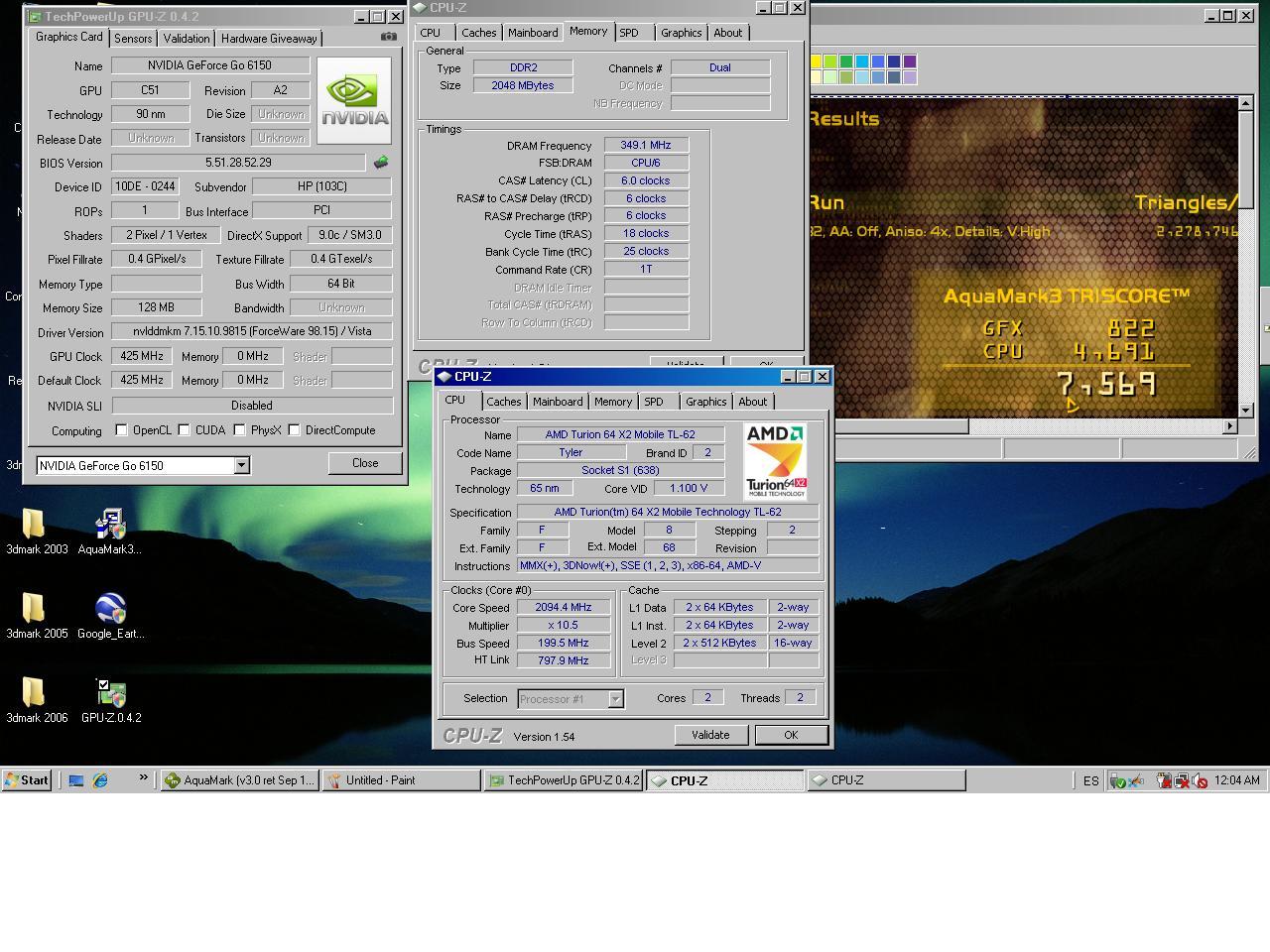The height and width of the screenshot is (952, 1270).
Task: Click the DRAM Frequency value 349.1 MHz
Action: (646, 145)
